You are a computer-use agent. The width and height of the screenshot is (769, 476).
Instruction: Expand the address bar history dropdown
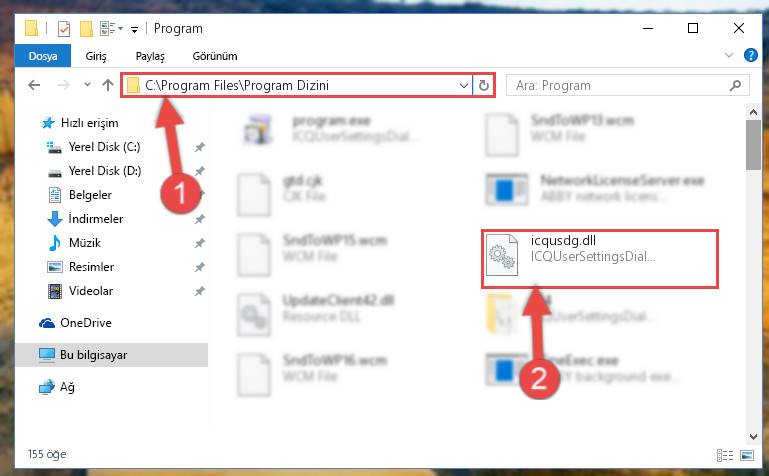coord(463,86)
